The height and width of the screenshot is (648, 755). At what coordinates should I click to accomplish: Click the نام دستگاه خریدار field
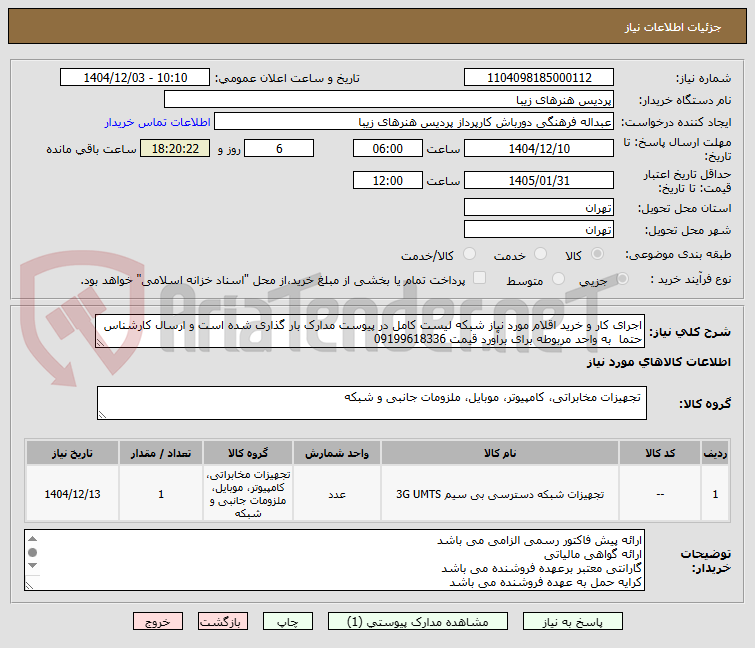pyautogui.click(x=389, y=100)
